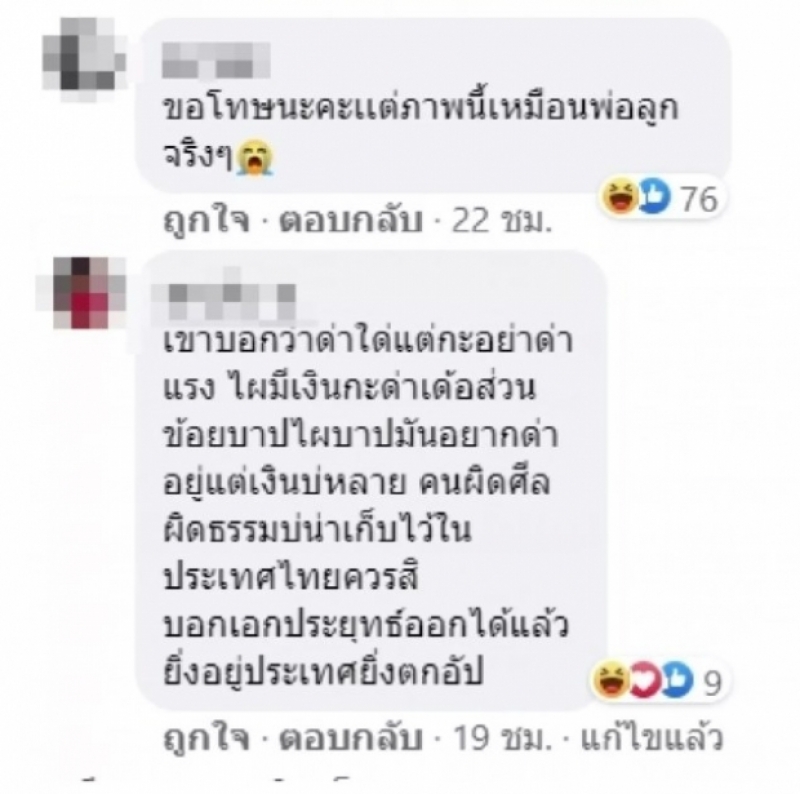This screenshot has width=800, height=794.
Task: Click ถูกใจ under the first comment
Action: pyautogui.click(x=207, y=222)
